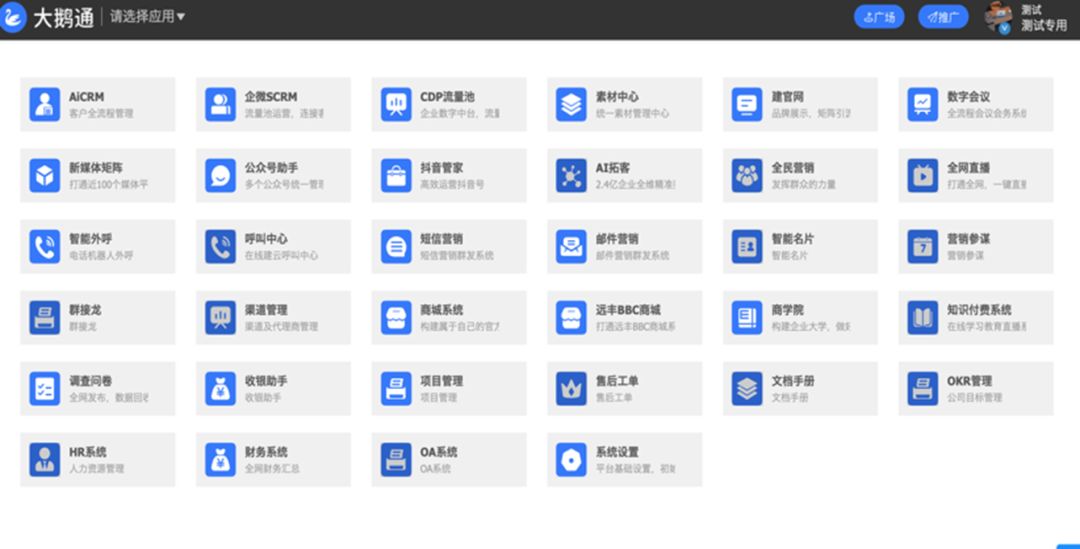Open the 新媒体矩阵 cube icon
The width and height of the screenshot is (1080, 549).
(x=45, y=176)
